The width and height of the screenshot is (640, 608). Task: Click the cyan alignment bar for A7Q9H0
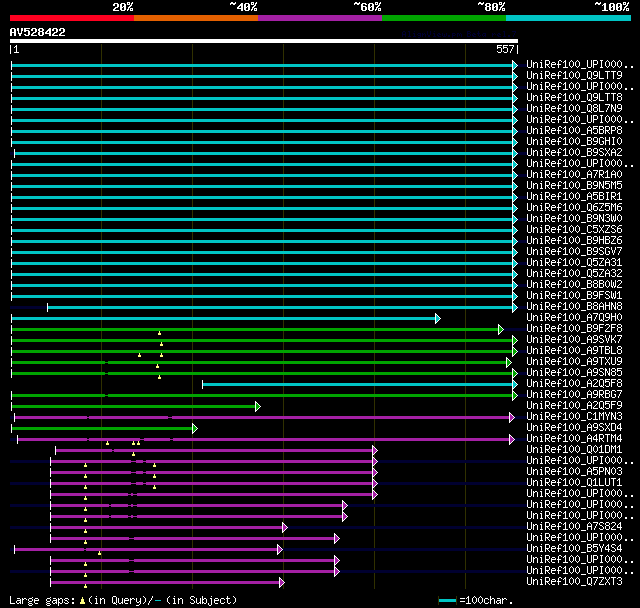click(224, 318)
